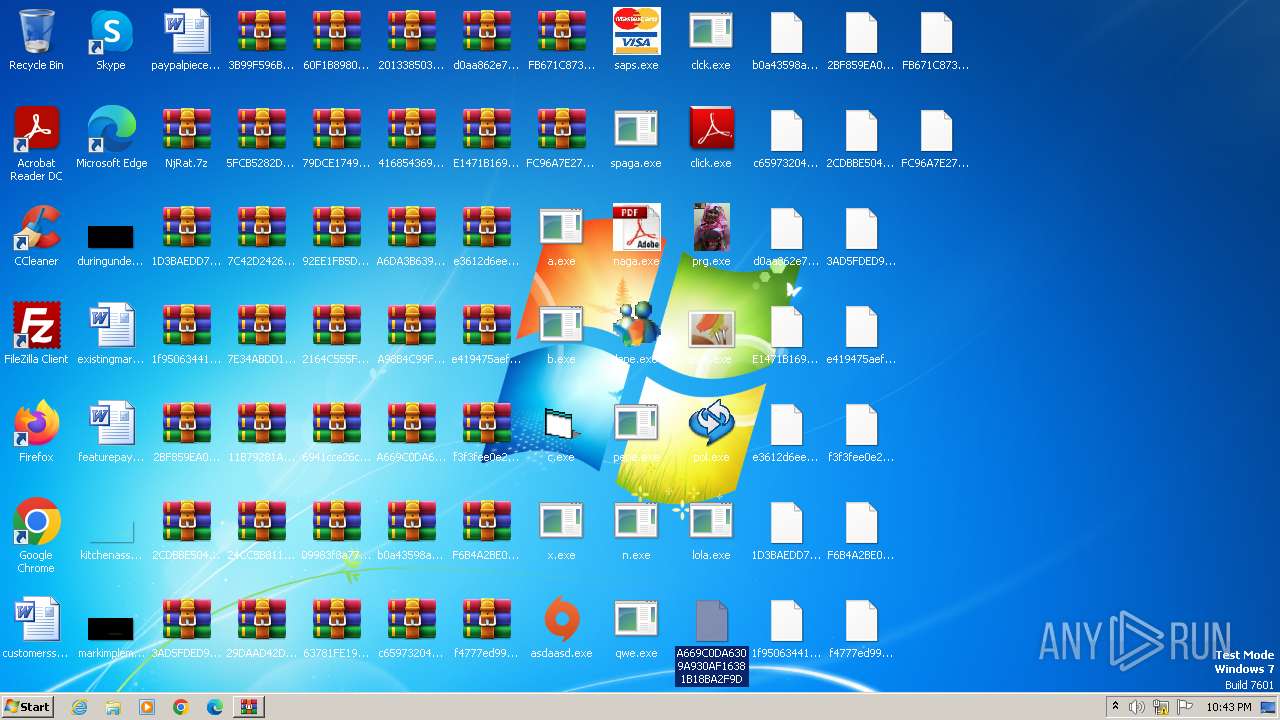
Task: Switch to WinRAR taskbar window
Action: coord(249,707)
